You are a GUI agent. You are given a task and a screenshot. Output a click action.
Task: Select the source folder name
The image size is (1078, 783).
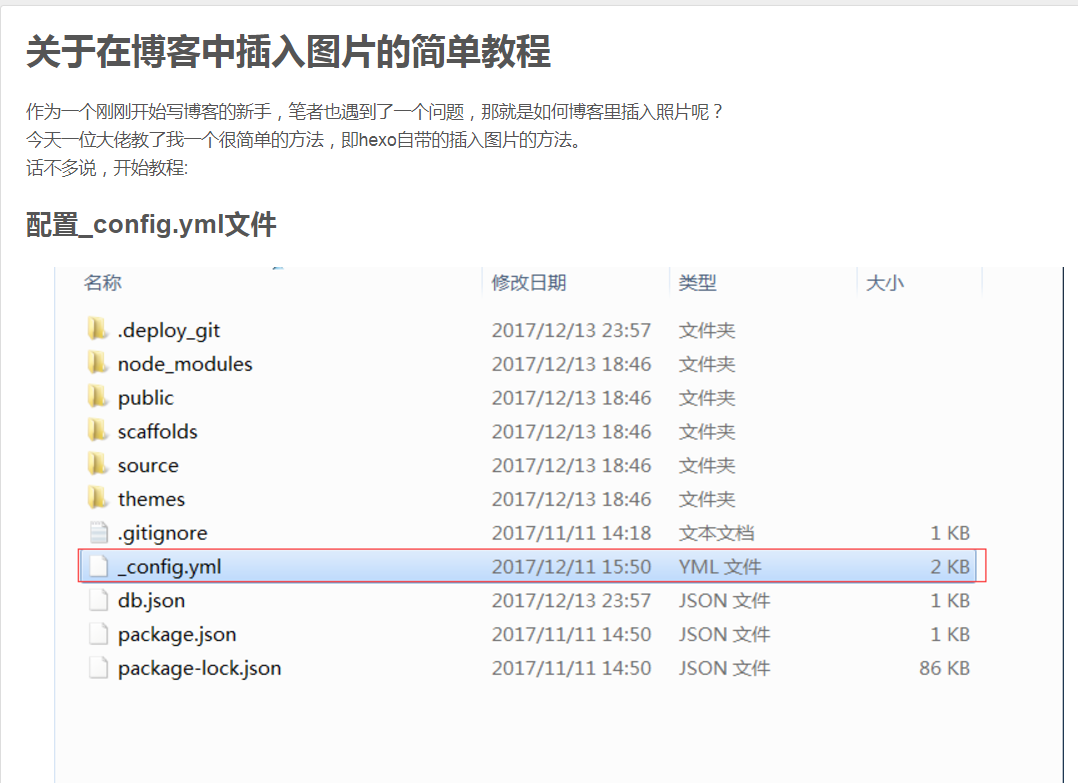pyautogui.click(x=148, y=465)
